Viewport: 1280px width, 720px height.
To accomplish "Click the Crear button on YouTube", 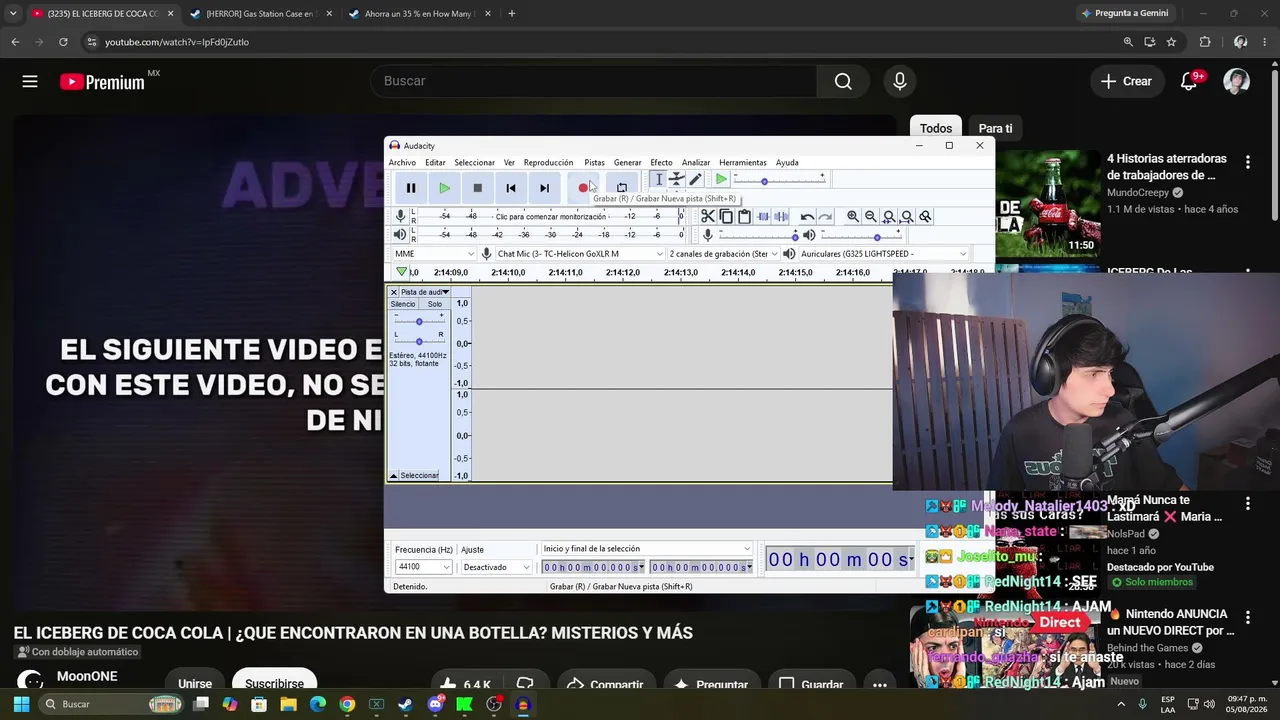I will [x=1126, y=81].
